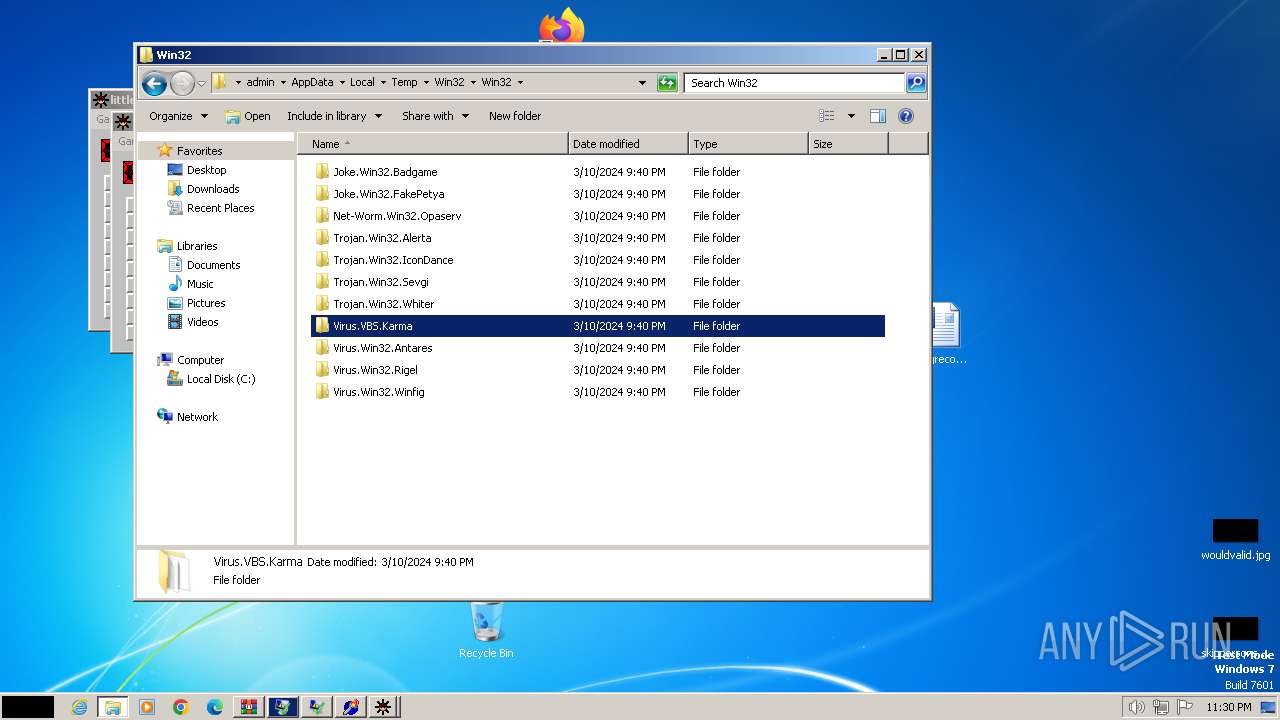The height and width of the screenshot is (720, 1280).
Task: Select the wouldvalid.jpg desktop file
Action: point(1235,540)
